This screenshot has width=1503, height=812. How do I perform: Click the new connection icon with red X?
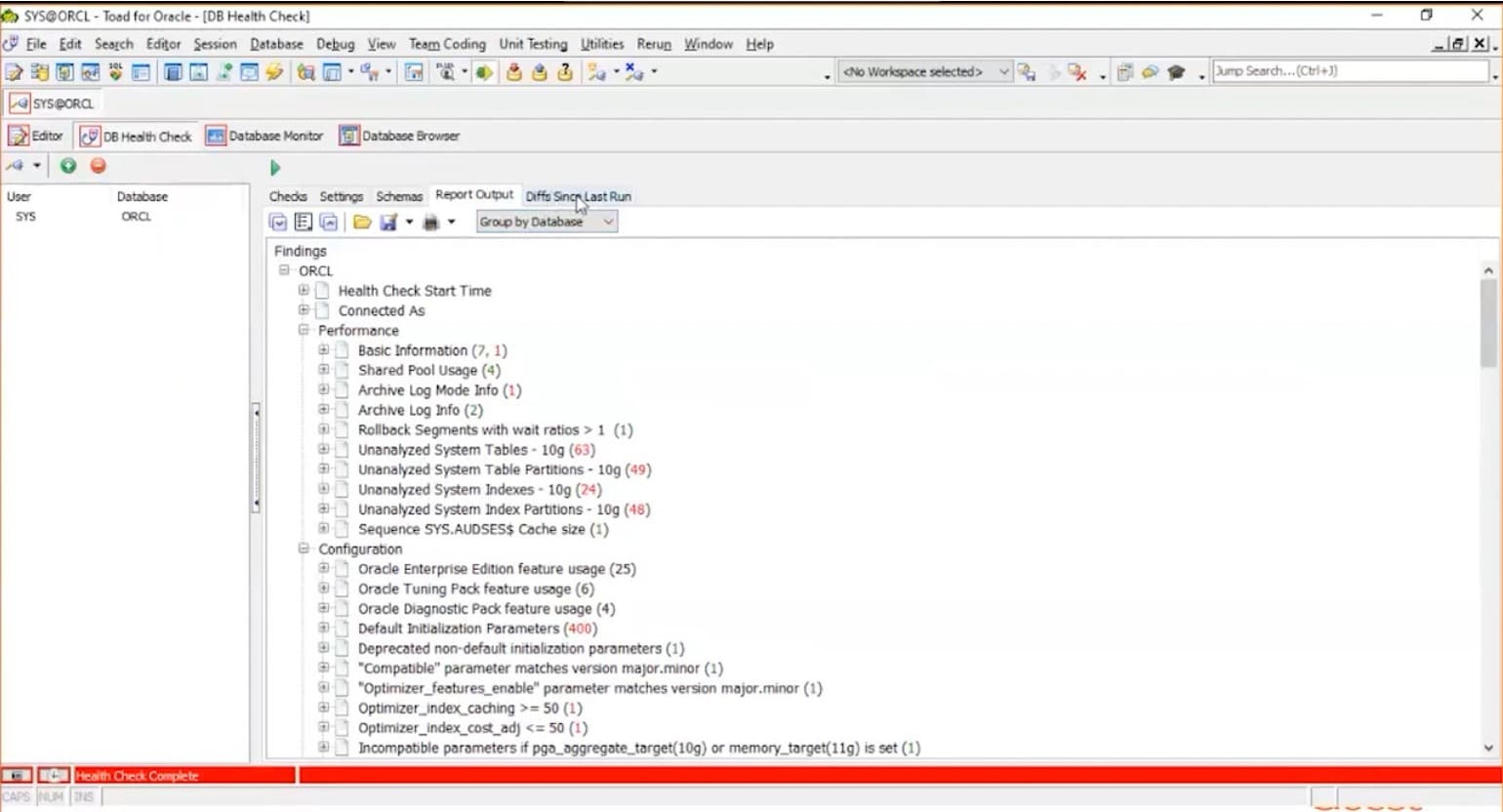634,72
